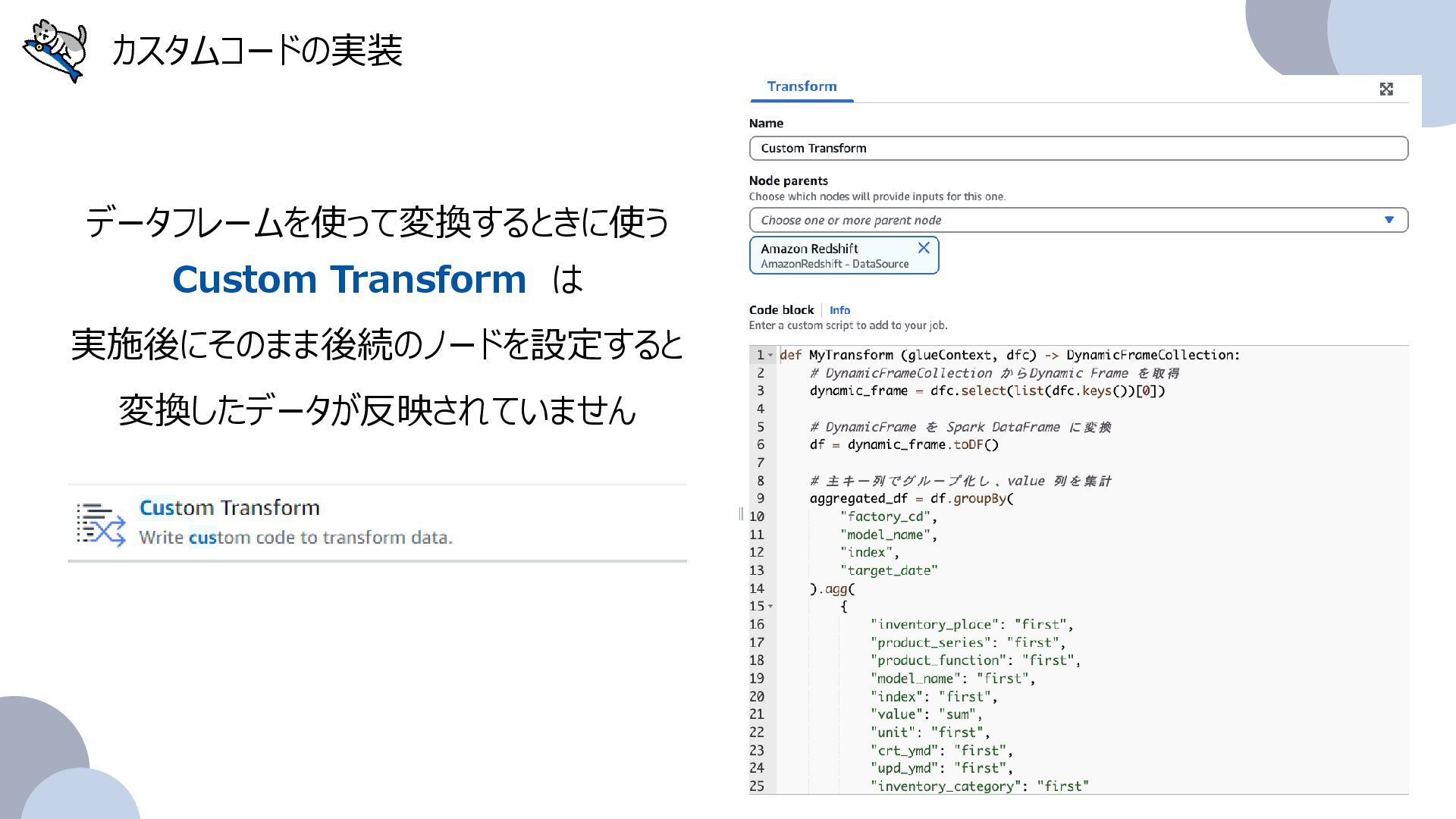Click the "value": "sum" code line
Screen dimensions: 1456x819
[925, 714]
